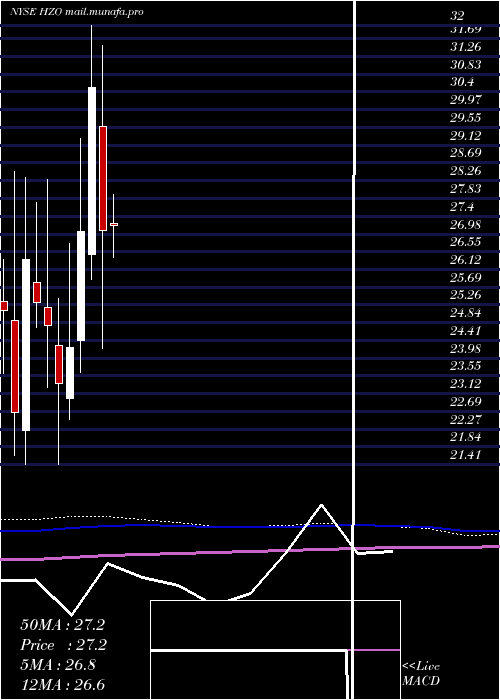The image size is (500, 700).
Task: Select the tall red candle beside the tallest white candle
Action: tap(103, 179)
